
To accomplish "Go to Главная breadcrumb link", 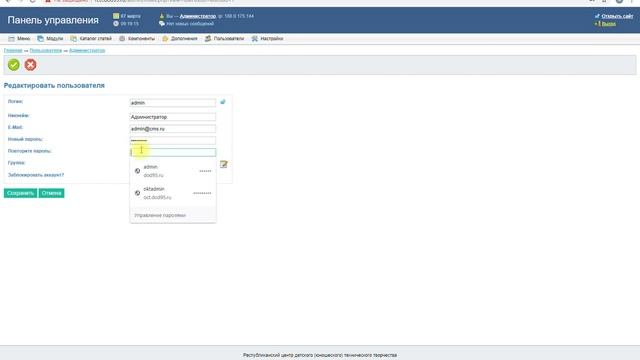I will pos(13,50).
